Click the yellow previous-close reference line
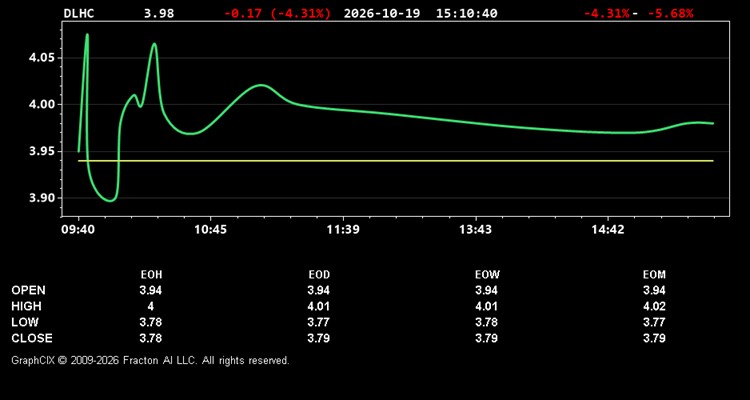 396,161
